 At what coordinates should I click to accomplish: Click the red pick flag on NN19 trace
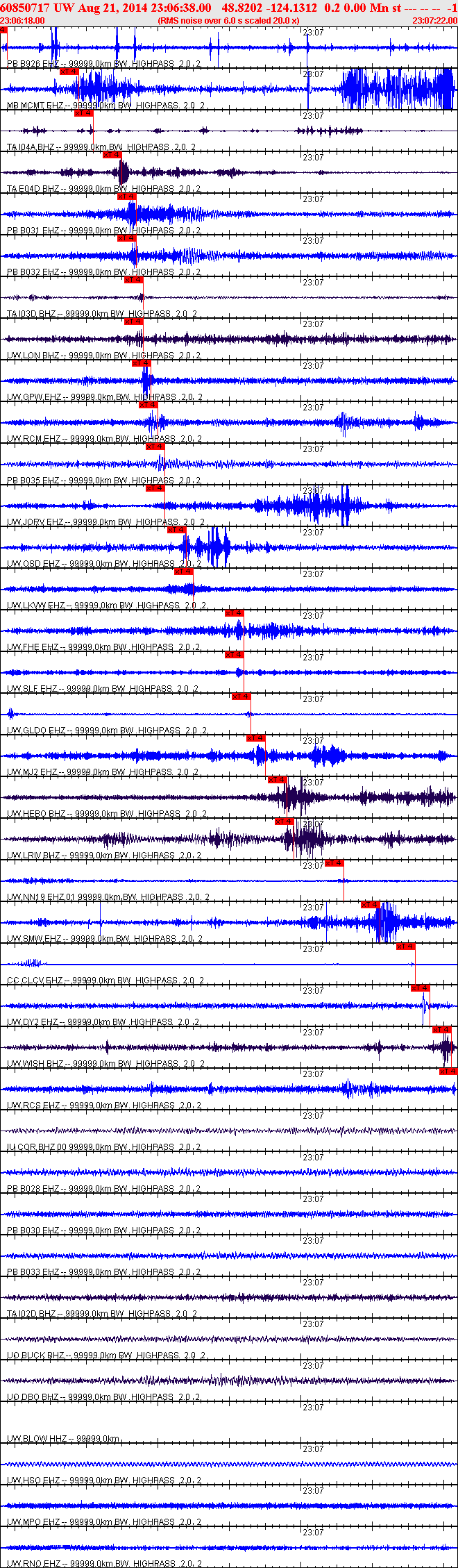334,862
